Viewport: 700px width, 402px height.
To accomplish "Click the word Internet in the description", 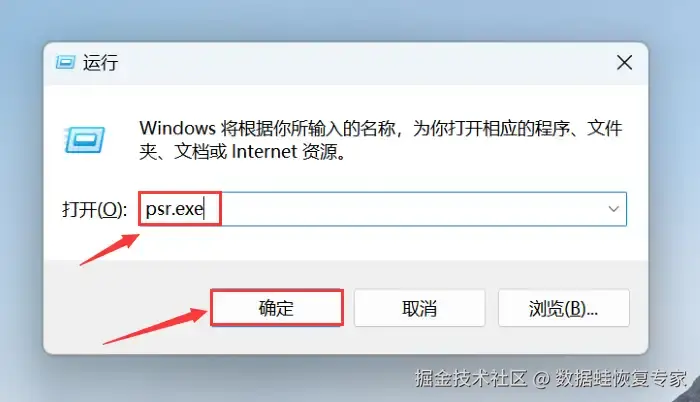I will coord(264,152).
